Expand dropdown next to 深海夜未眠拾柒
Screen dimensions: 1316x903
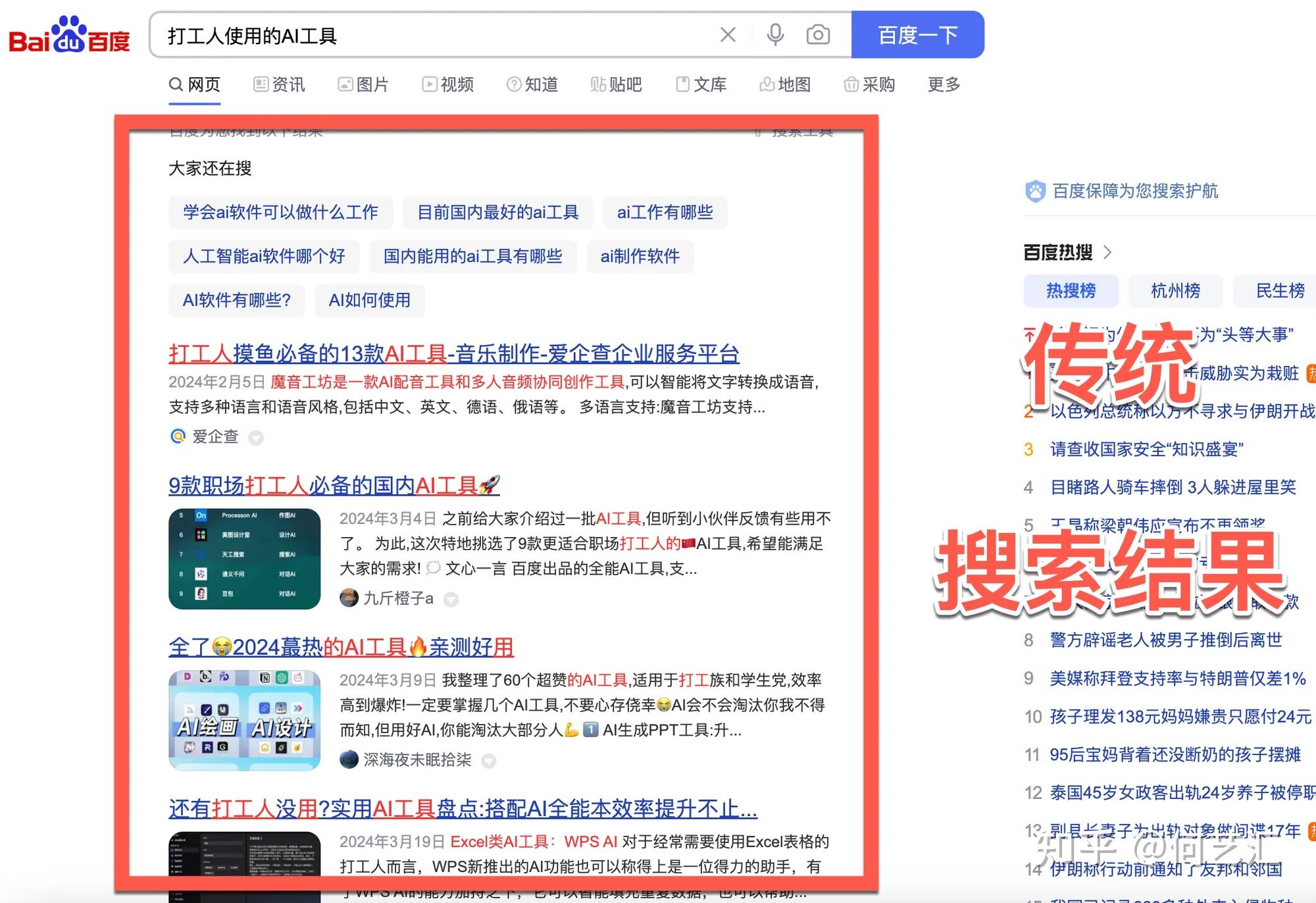[x=488, y=761]
